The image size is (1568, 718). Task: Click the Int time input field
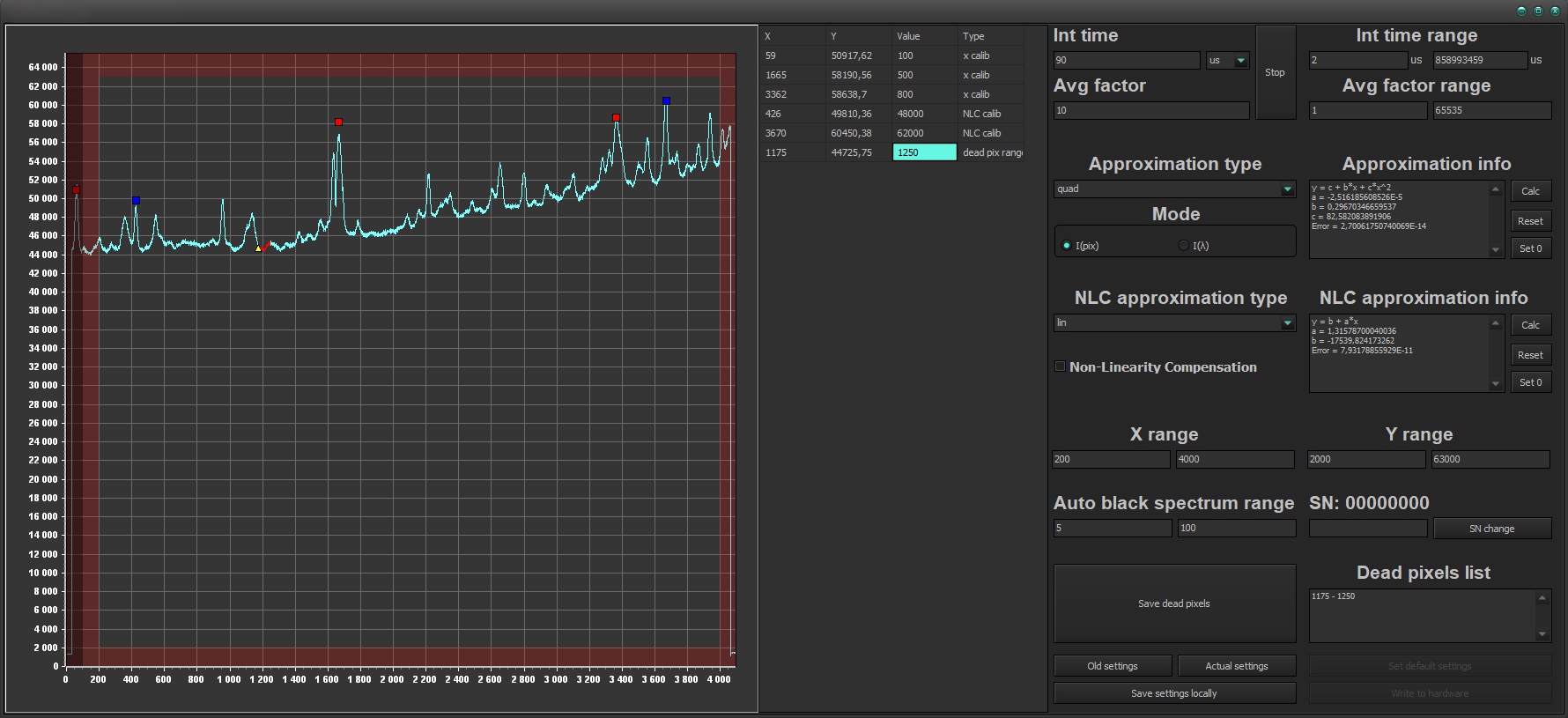click(1126, 61)
